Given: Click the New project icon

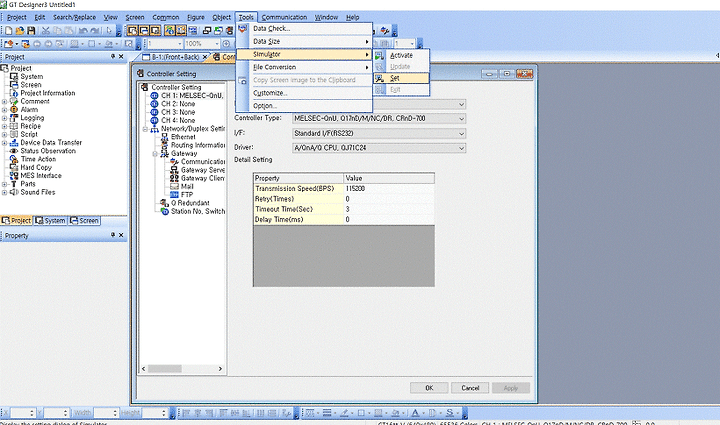Looking at the screenshot, I should point(8,31).
